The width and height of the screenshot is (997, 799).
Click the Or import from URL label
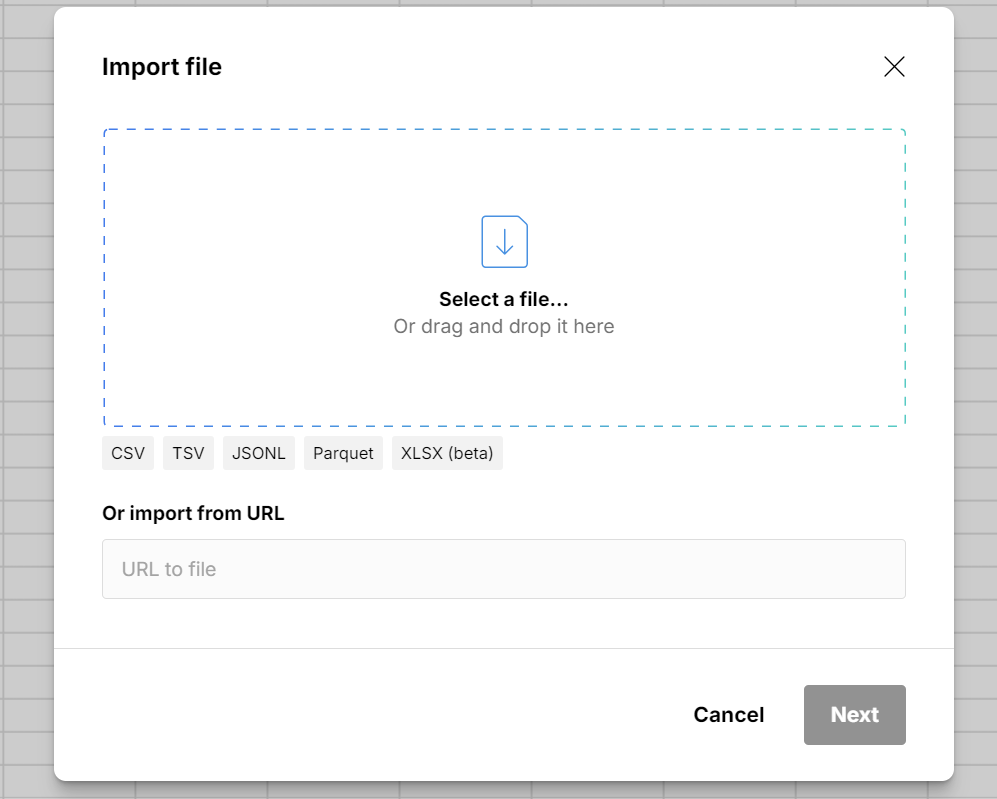click(x=192, y=513)
